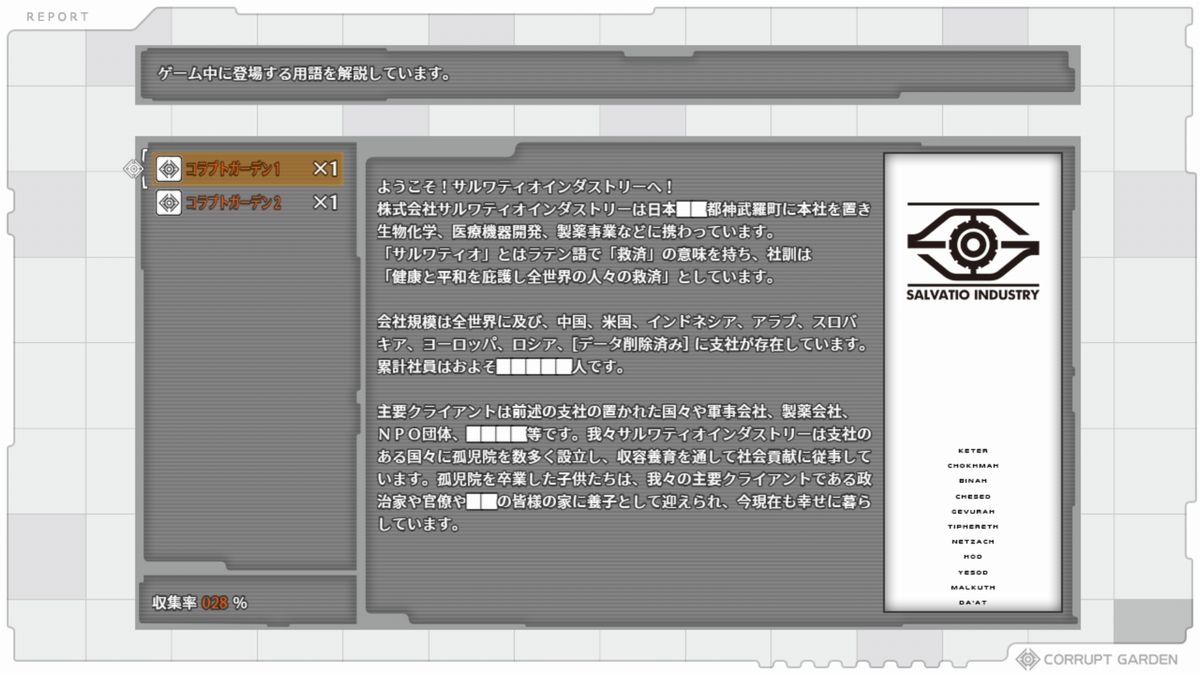Click the ゲーム中に登場する用語 description bar
This screenshot has width=1200, height=675.
click(x=608, y=74)
